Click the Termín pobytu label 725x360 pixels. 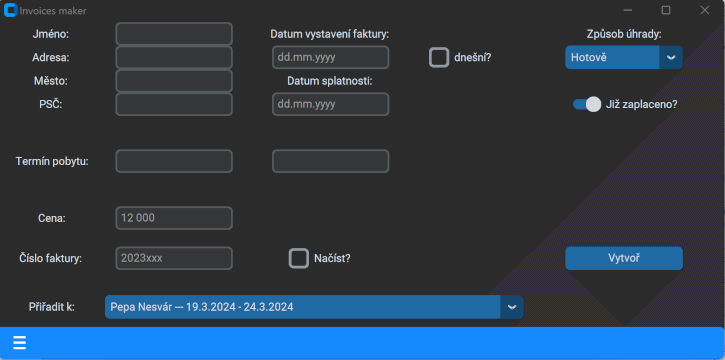click(x=52, y=162)
